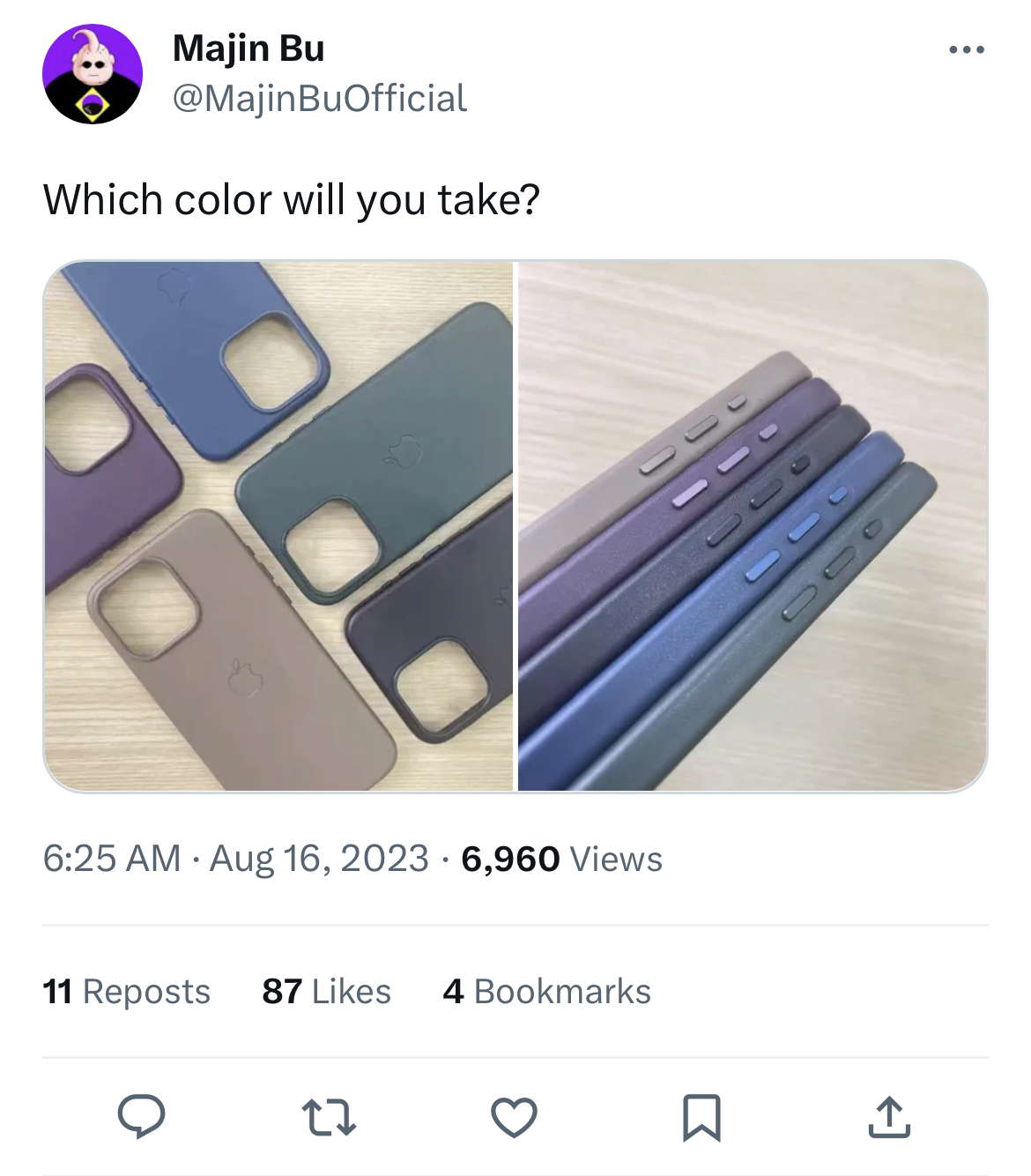Bookmark this tweet using the ribbon icon

click(701, 1117)
